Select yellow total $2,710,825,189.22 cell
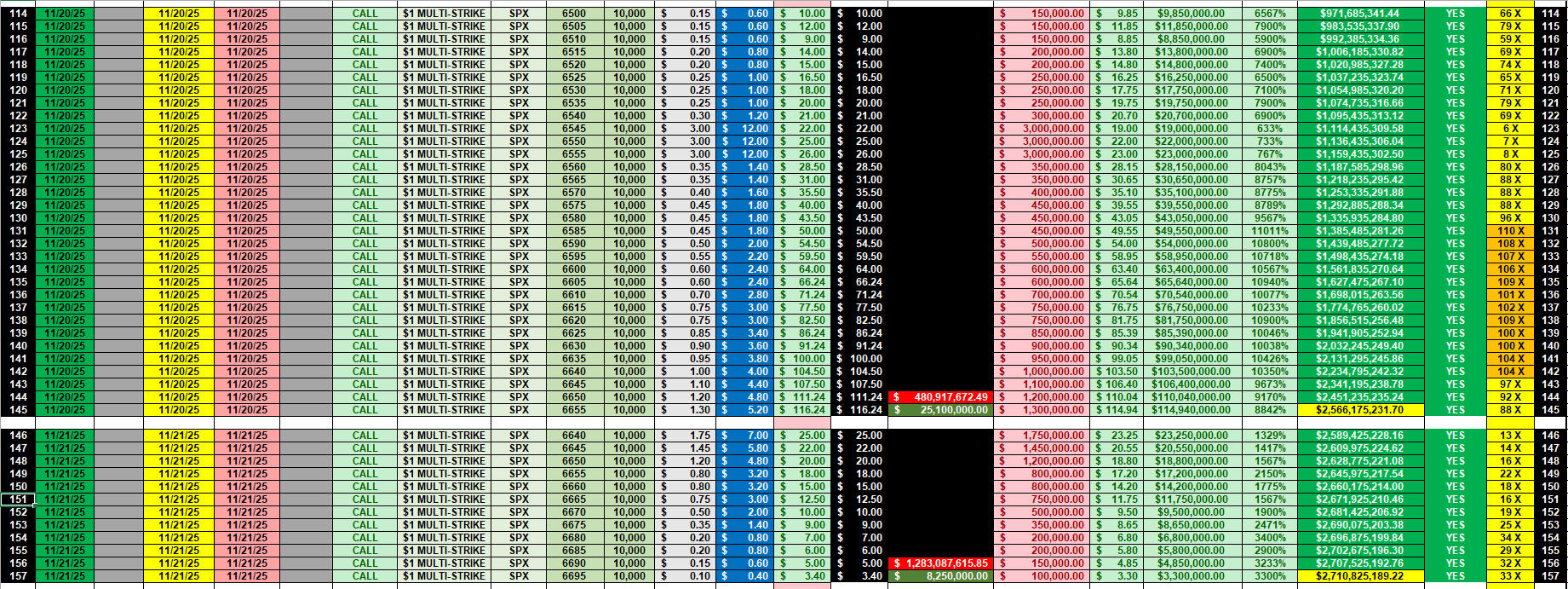The height and width of the screenshot is (589, 1568). 1360,576
